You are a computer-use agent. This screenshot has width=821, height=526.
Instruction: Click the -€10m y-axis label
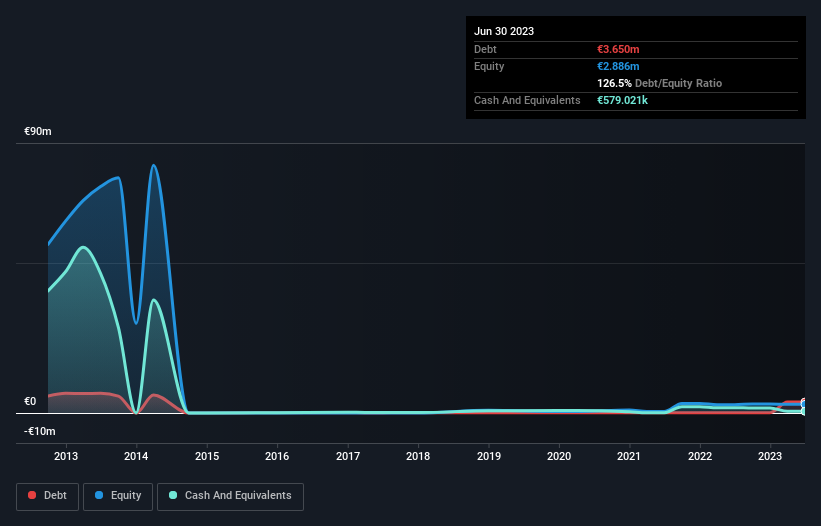click(x=40, y=431)
